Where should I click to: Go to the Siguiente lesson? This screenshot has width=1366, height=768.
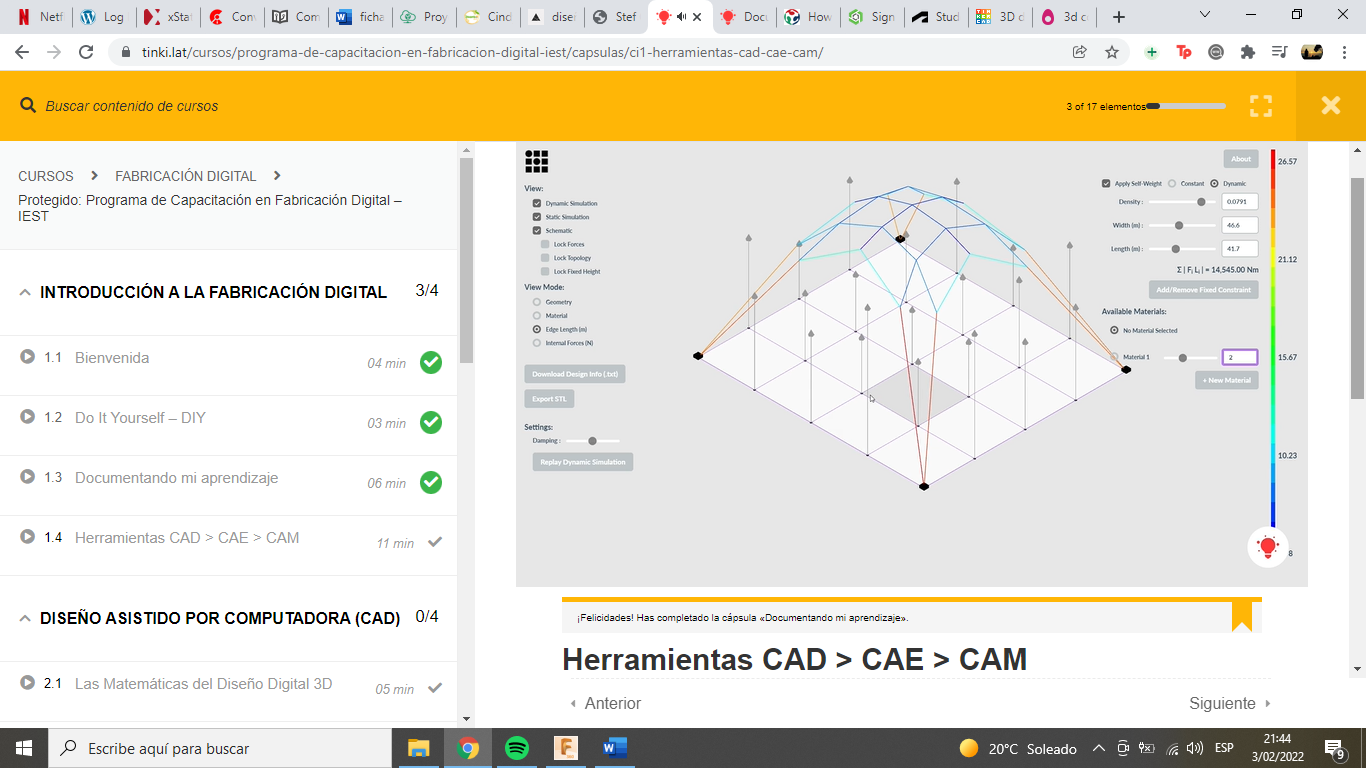1230,704
